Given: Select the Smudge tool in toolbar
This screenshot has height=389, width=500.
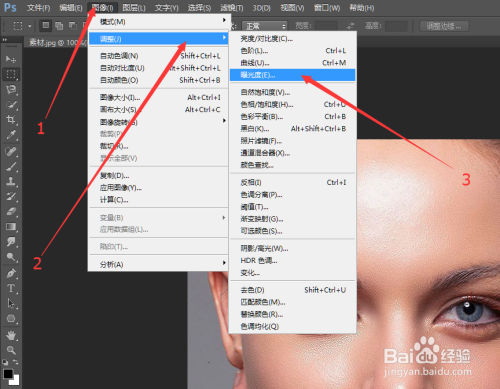Looking at the screenshot, I should coord(11,242).
